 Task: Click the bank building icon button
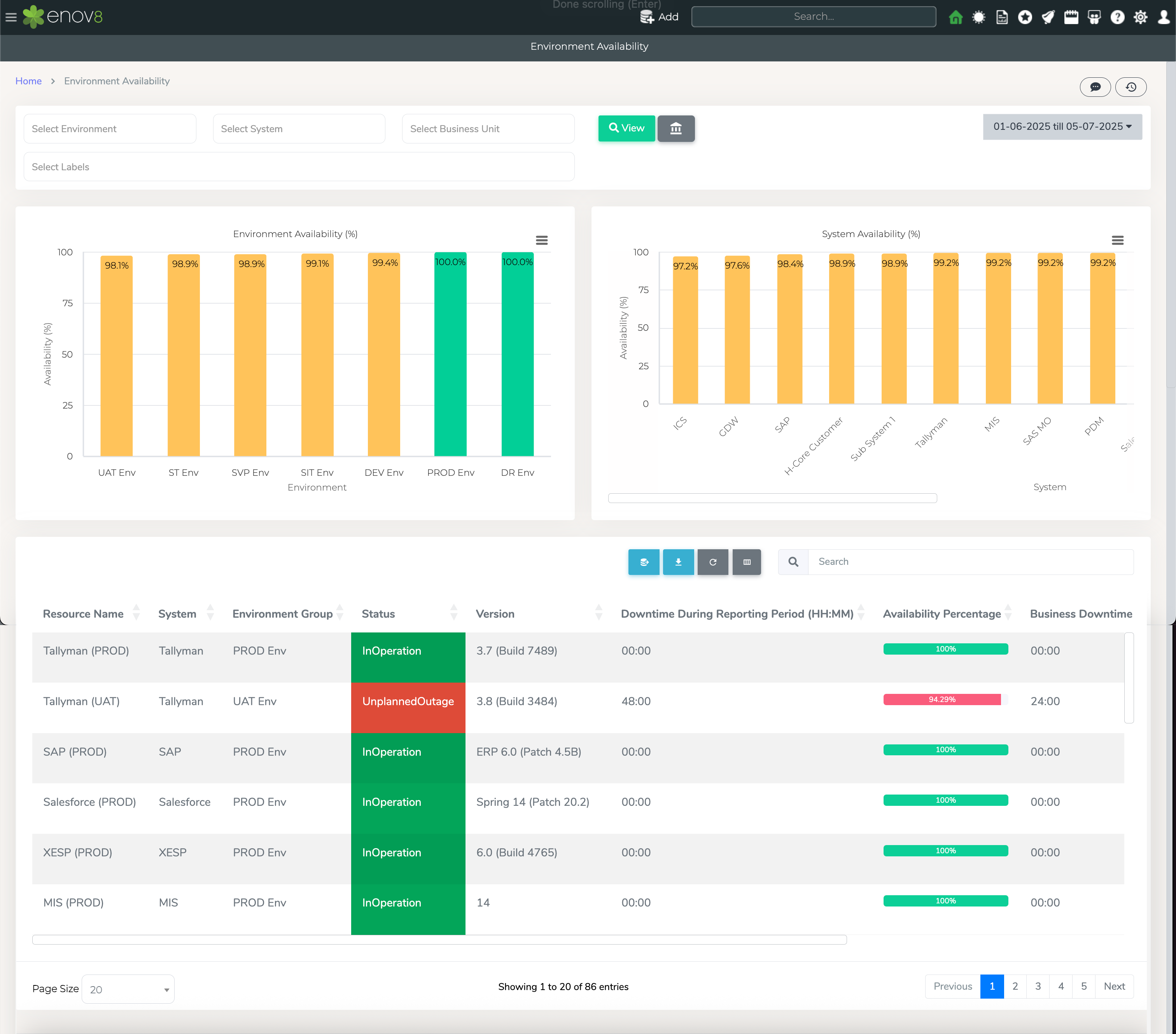tap(676, 128)
